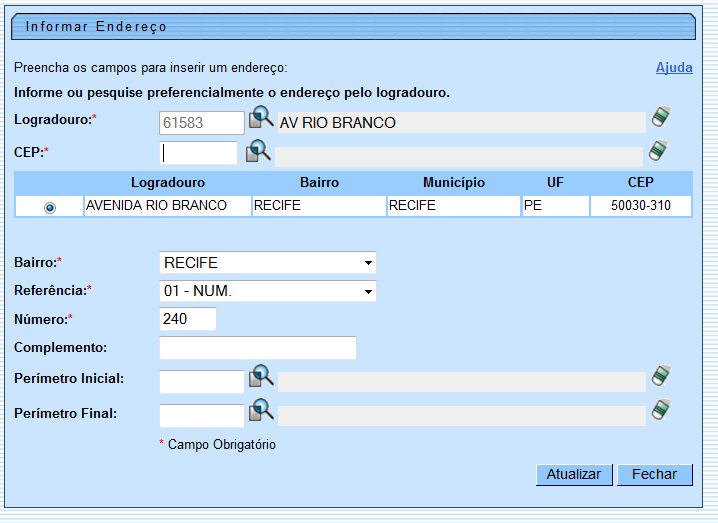Open Perímetro Final search magnifier icon
Image resolution: width=718 pixels, height=523 pixels.
261,410
